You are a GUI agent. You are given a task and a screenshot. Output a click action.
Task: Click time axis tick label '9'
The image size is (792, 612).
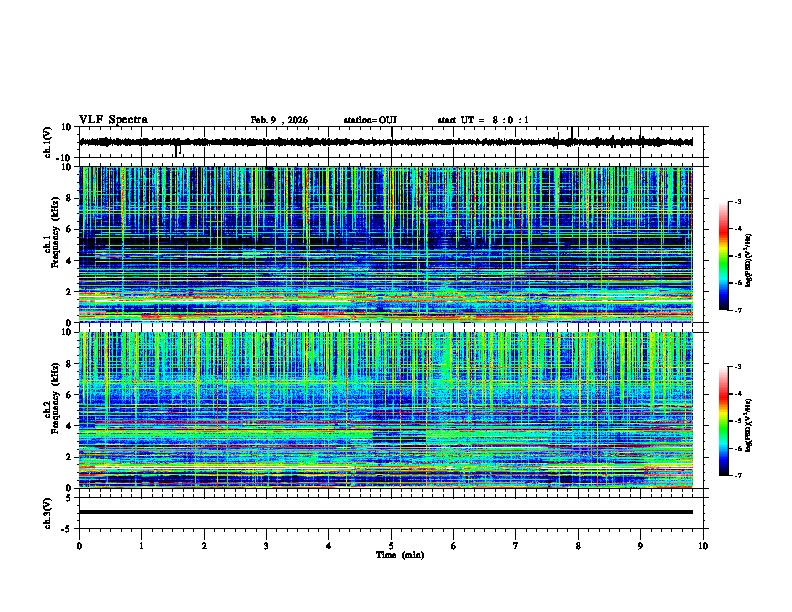point(640,546)
